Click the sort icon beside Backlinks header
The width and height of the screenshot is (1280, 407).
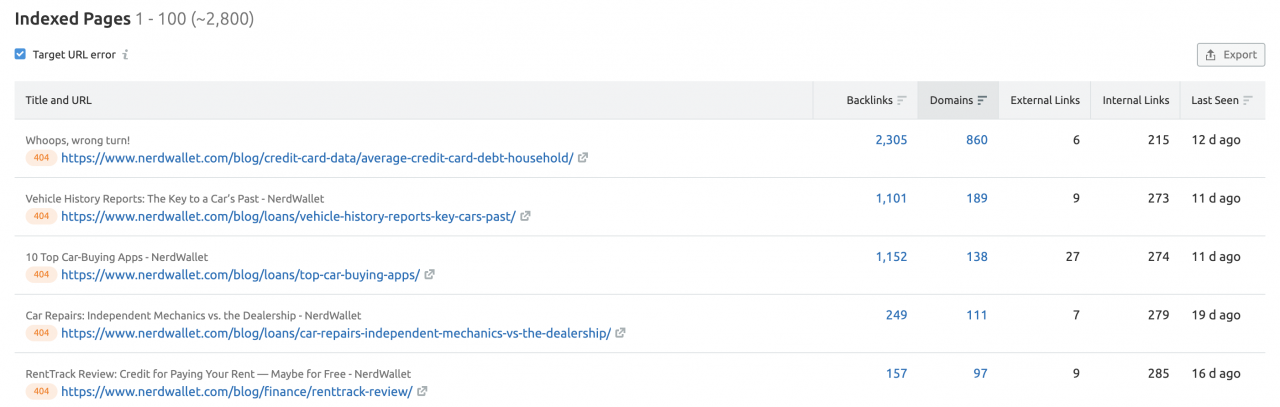click(x=901, y=100)
